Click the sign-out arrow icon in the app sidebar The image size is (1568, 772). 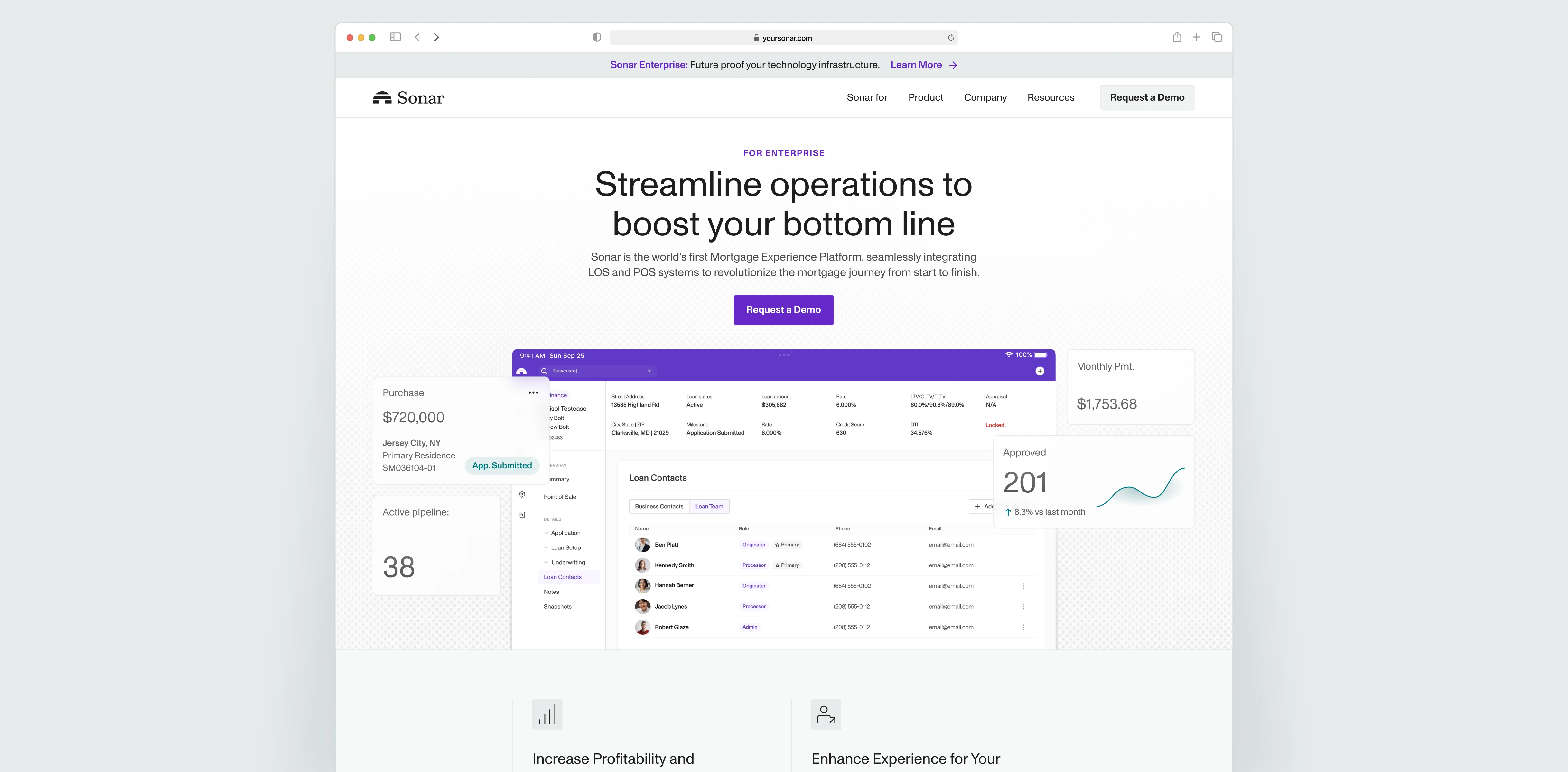coord(522,515)
